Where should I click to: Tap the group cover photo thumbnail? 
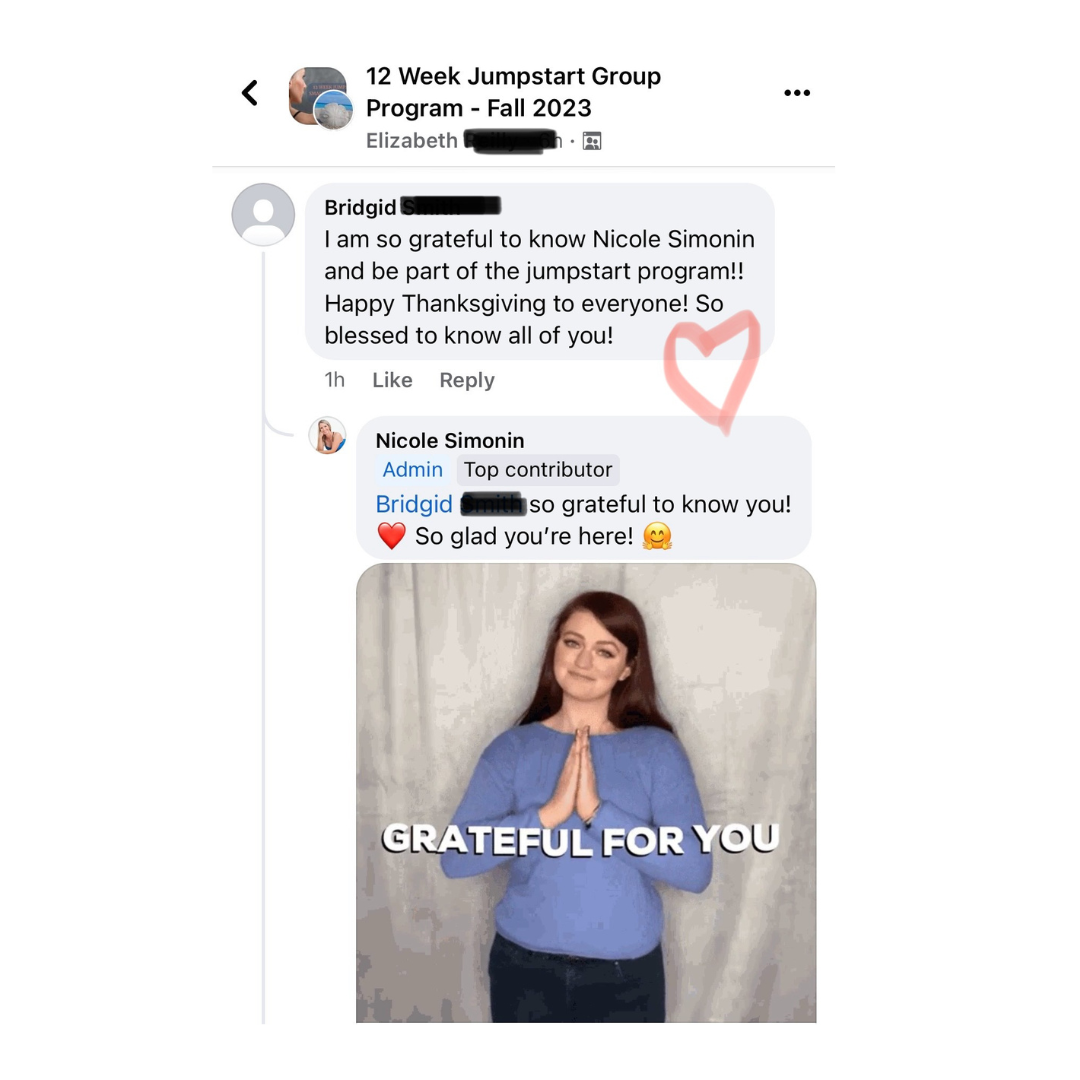pos(320,97)
